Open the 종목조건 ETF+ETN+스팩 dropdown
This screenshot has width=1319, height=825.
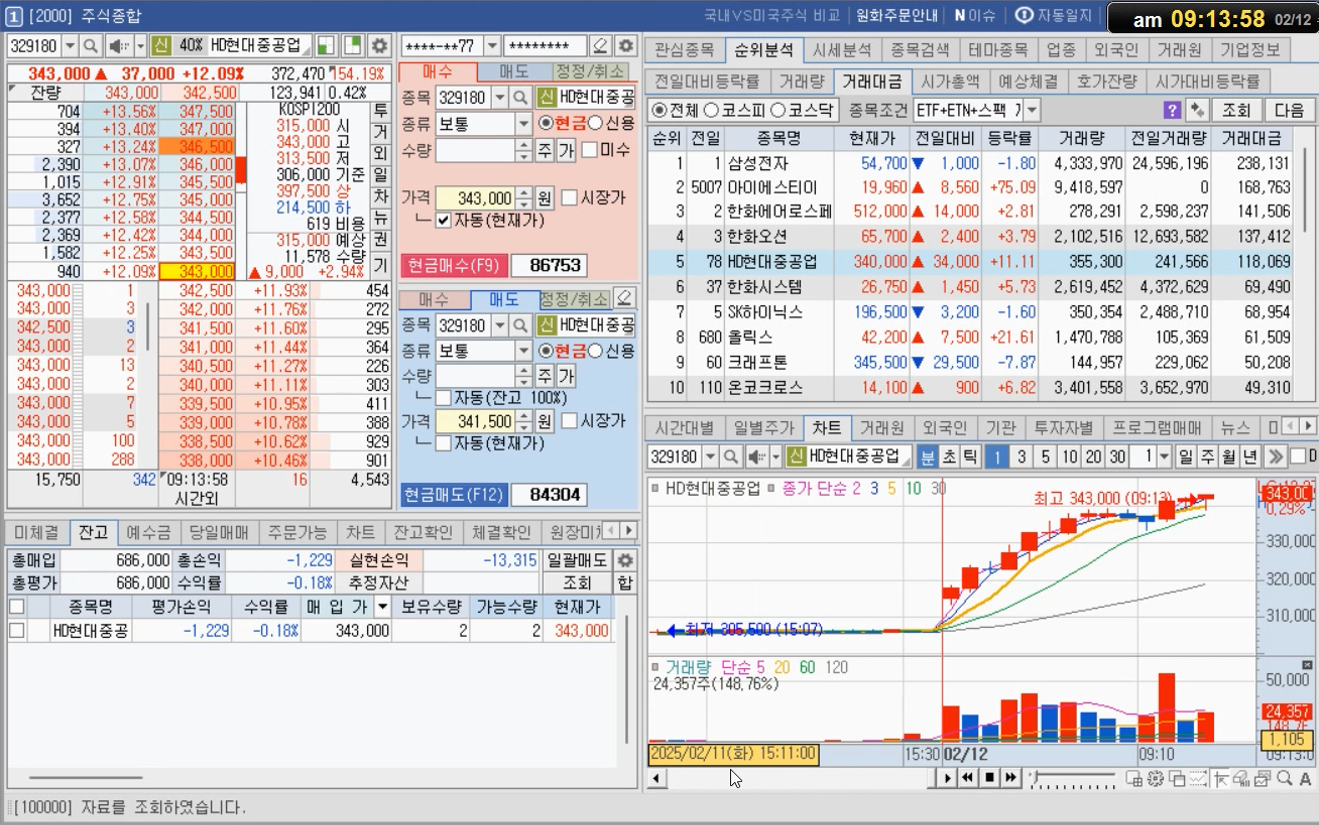pyautogui.click(x=1032, y=110)
